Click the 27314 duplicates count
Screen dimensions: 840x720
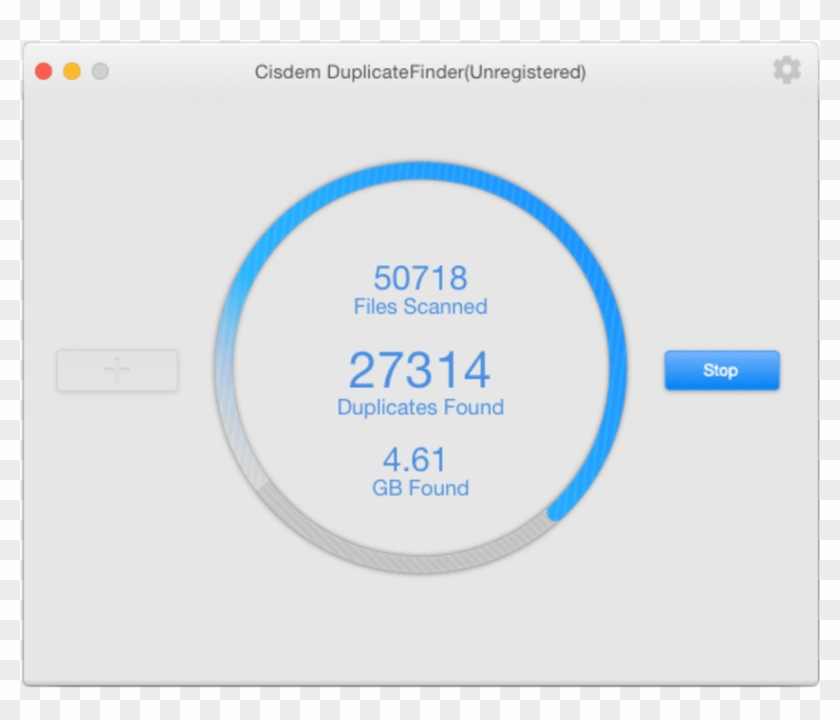(x=420, y=371)
